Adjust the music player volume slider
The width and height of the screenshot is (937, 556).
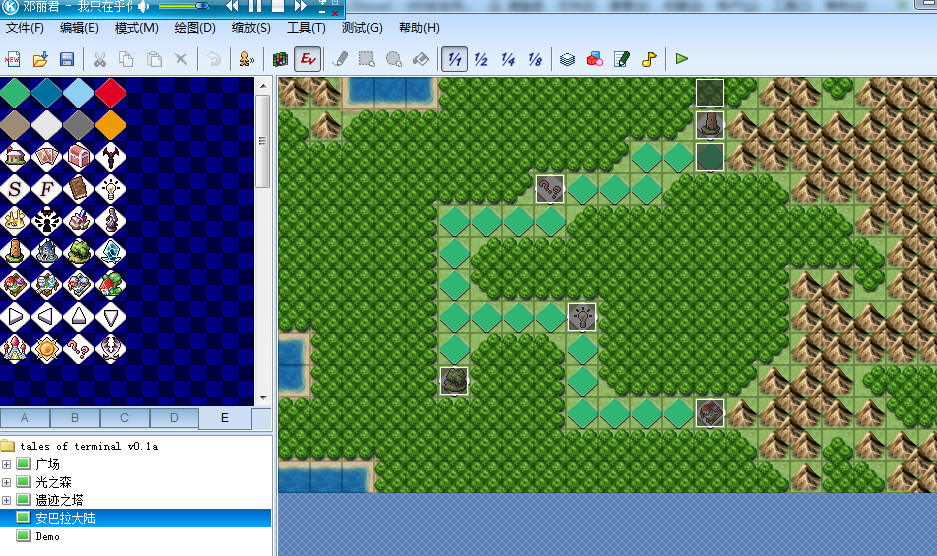184,6
